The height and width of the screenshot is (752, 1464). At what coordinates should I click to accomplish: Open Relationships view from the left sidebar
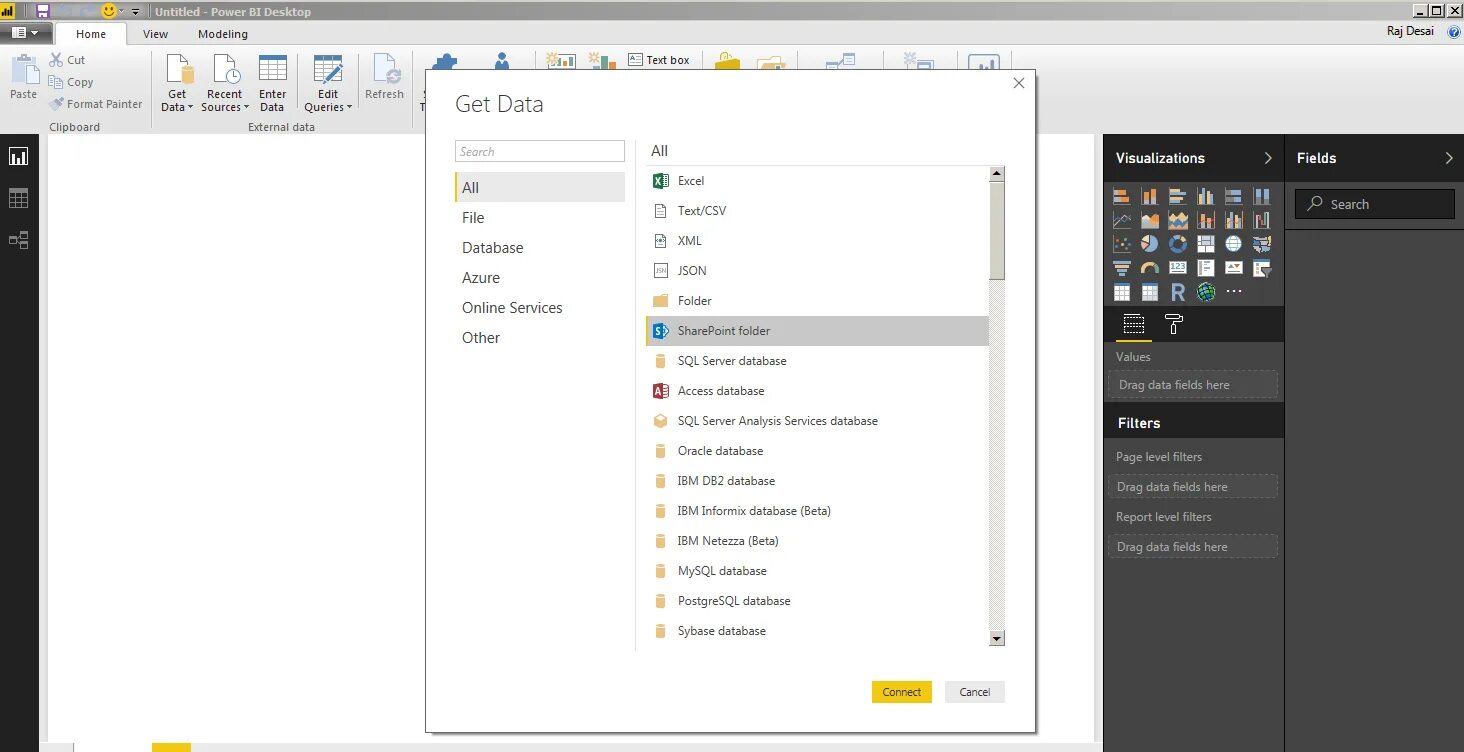click(x=18, y=240)
